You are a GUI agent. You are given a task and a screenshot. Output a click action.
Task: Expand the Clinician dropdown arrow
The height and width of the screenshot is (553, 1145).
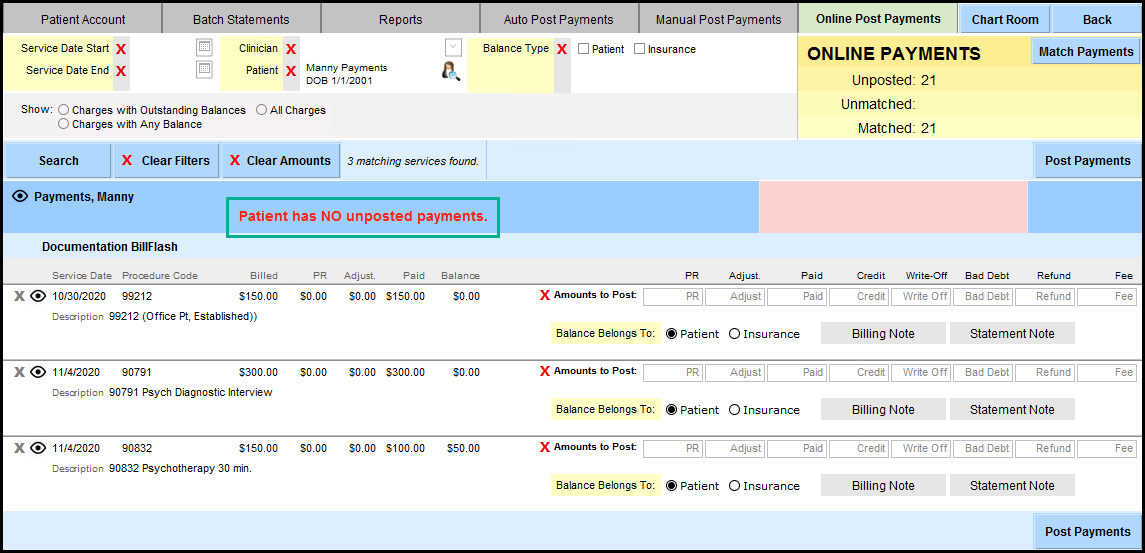[453, 48]
